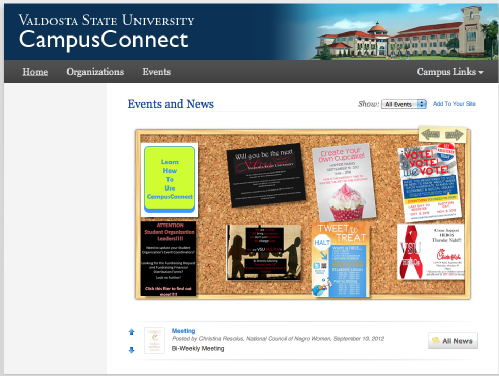The image size is (499, 376).
Task: Open the Create Your Own Cupcake flyer
Action: (x=344, y=182)
